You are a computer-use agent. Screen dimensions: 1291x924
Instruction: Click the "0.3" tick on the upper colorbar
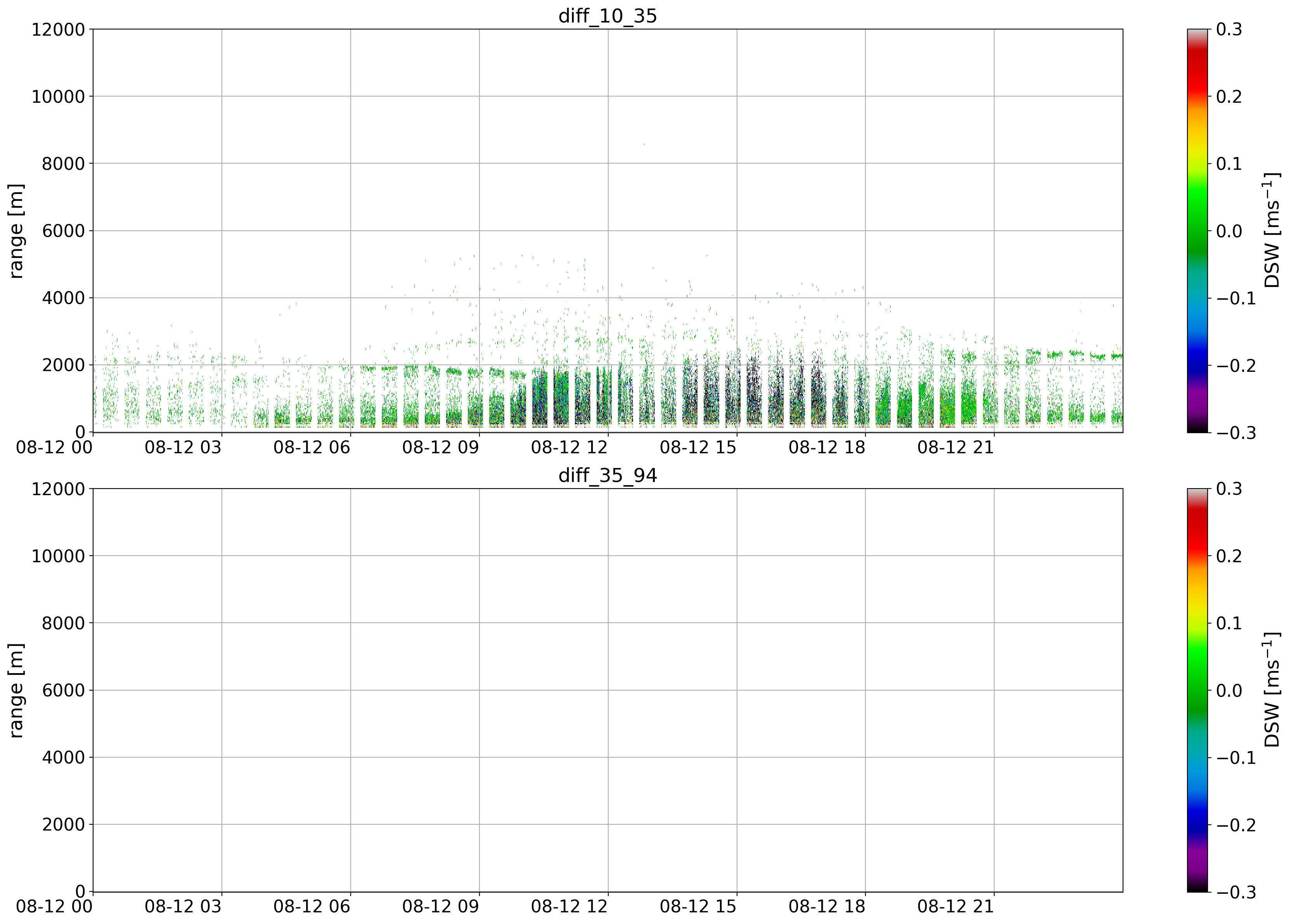1230,29
